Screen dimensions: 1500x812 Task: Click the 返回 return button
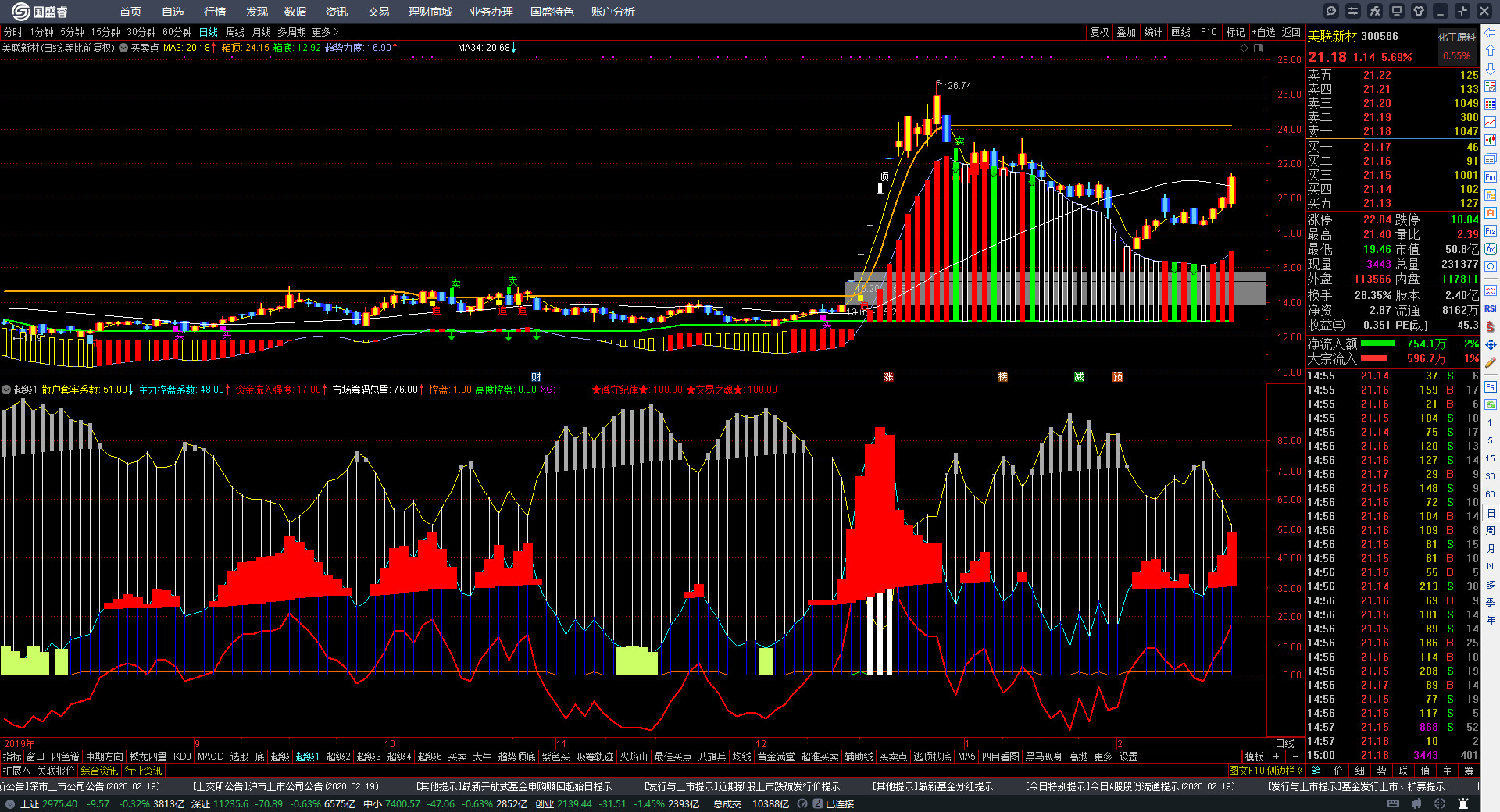(1291, 32)
